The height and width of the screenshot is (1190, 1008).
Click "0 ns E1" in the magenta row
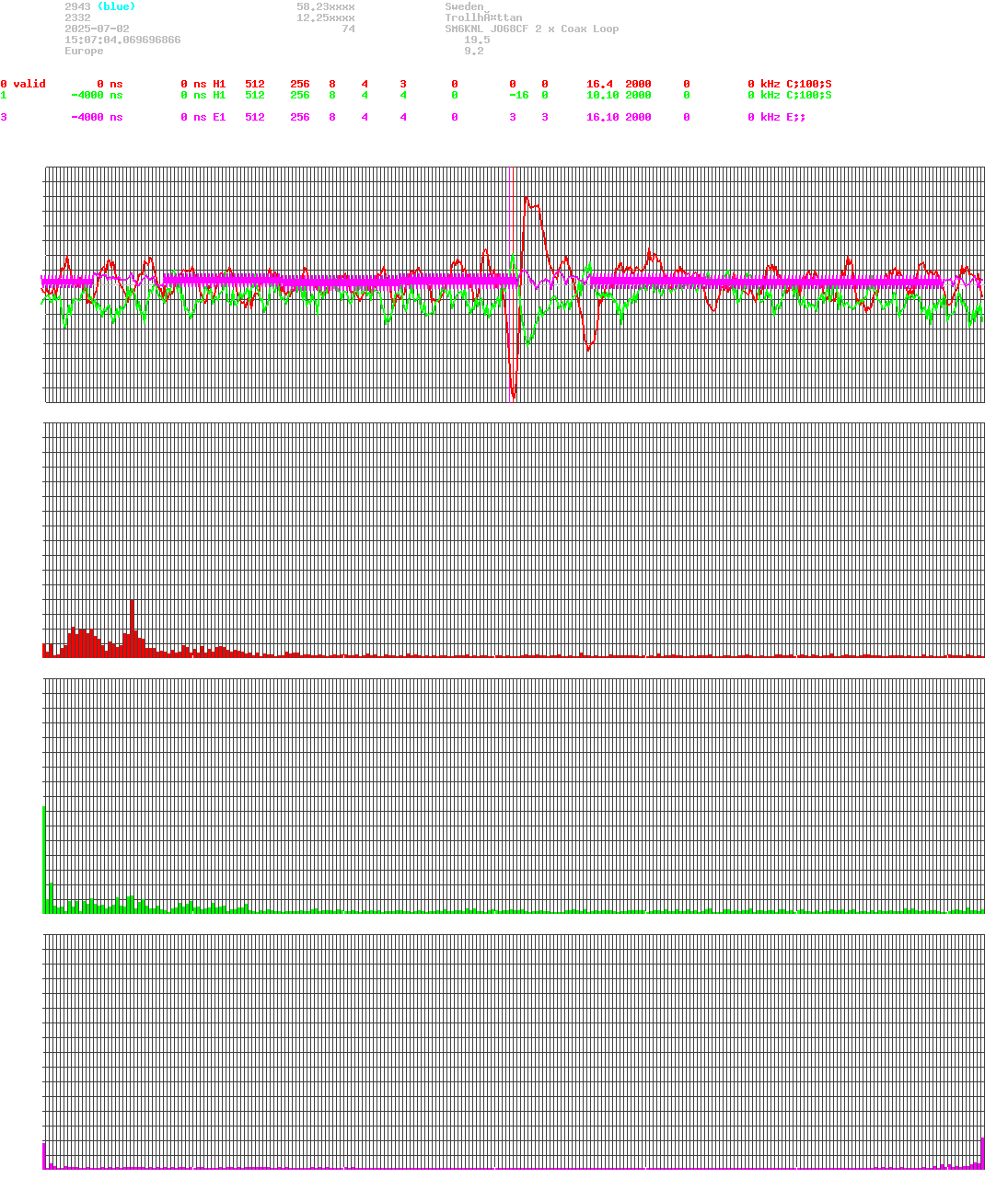[203, 117]
